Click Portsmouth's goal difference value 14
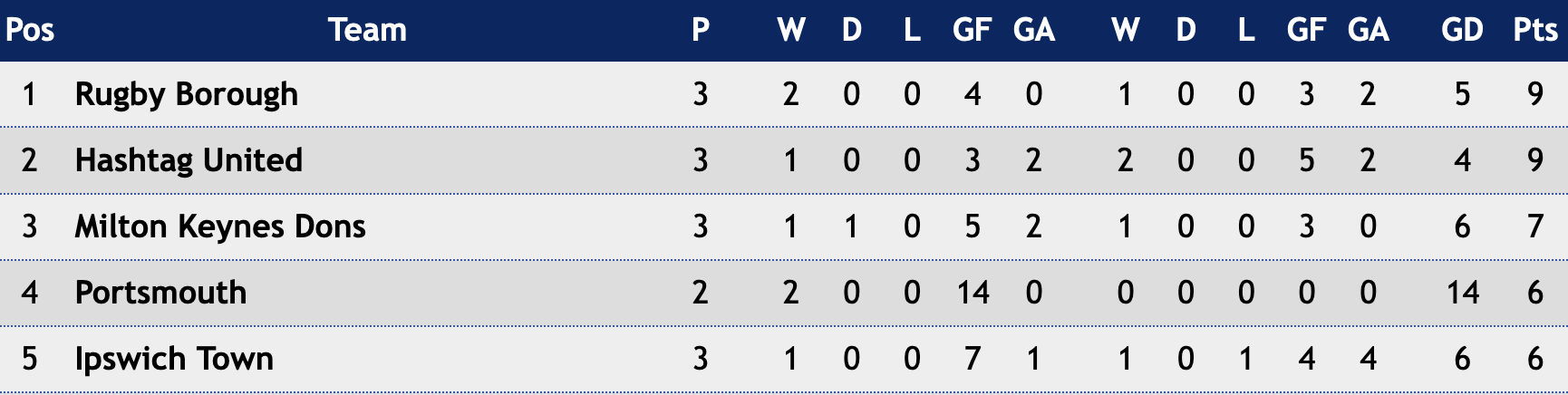Screen dimensions: 1568x395 (1462, 292)
